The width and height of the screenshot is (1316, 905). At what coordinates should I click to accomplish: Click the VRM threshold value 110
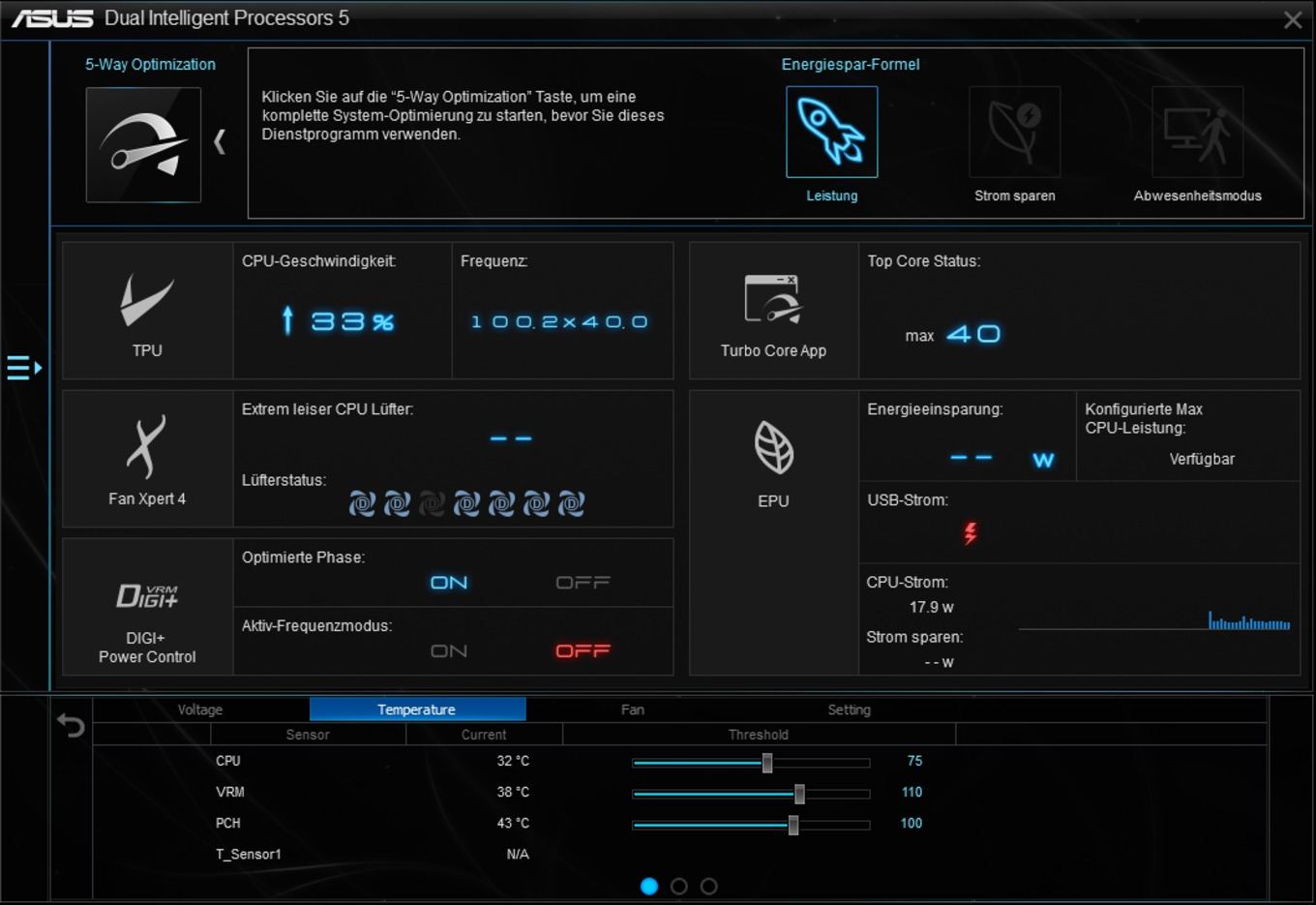coord(912,792)
